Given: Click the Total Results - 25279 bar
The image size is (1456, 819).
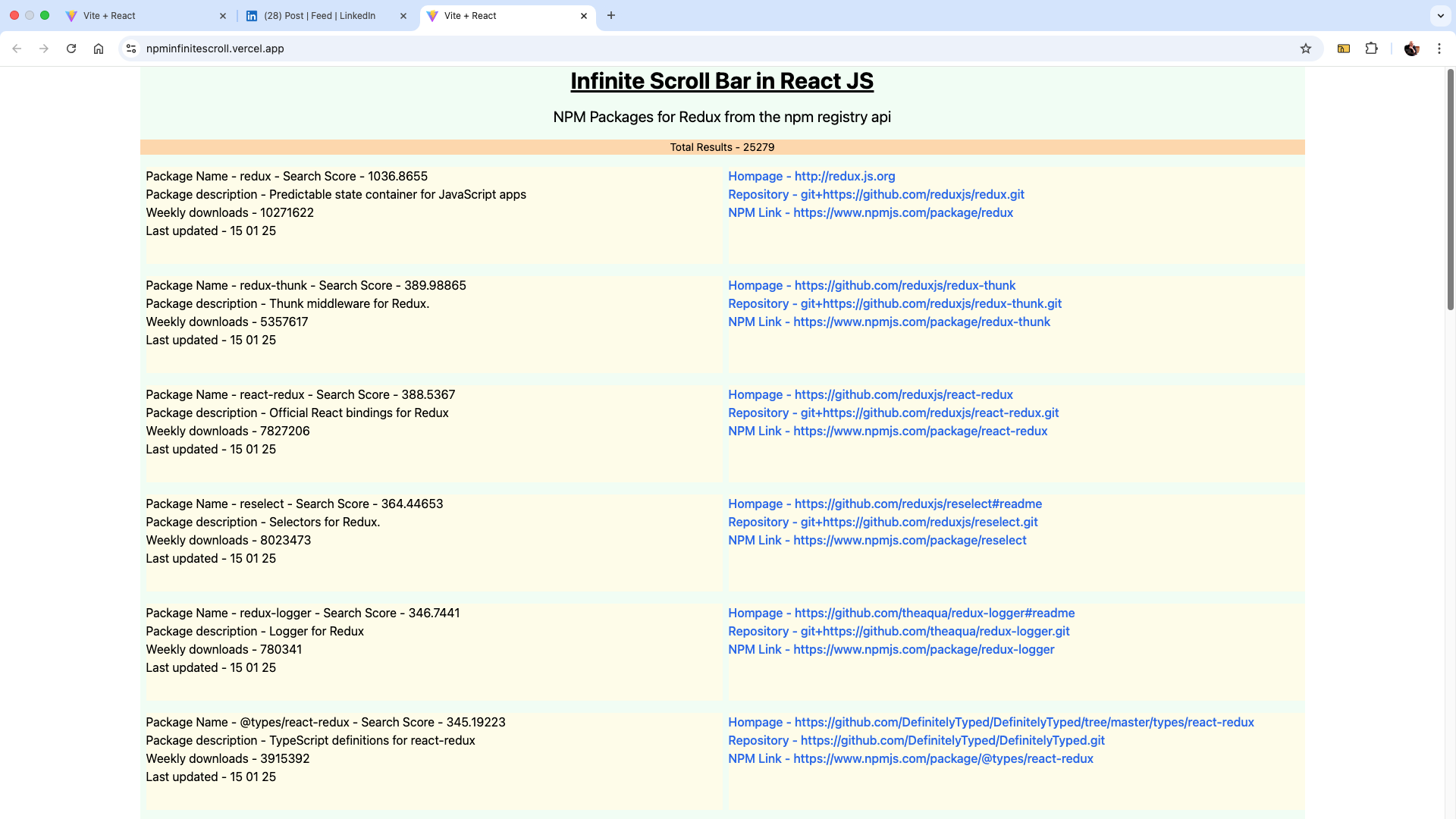Looking at the screenshot, I should coord(722,147).
